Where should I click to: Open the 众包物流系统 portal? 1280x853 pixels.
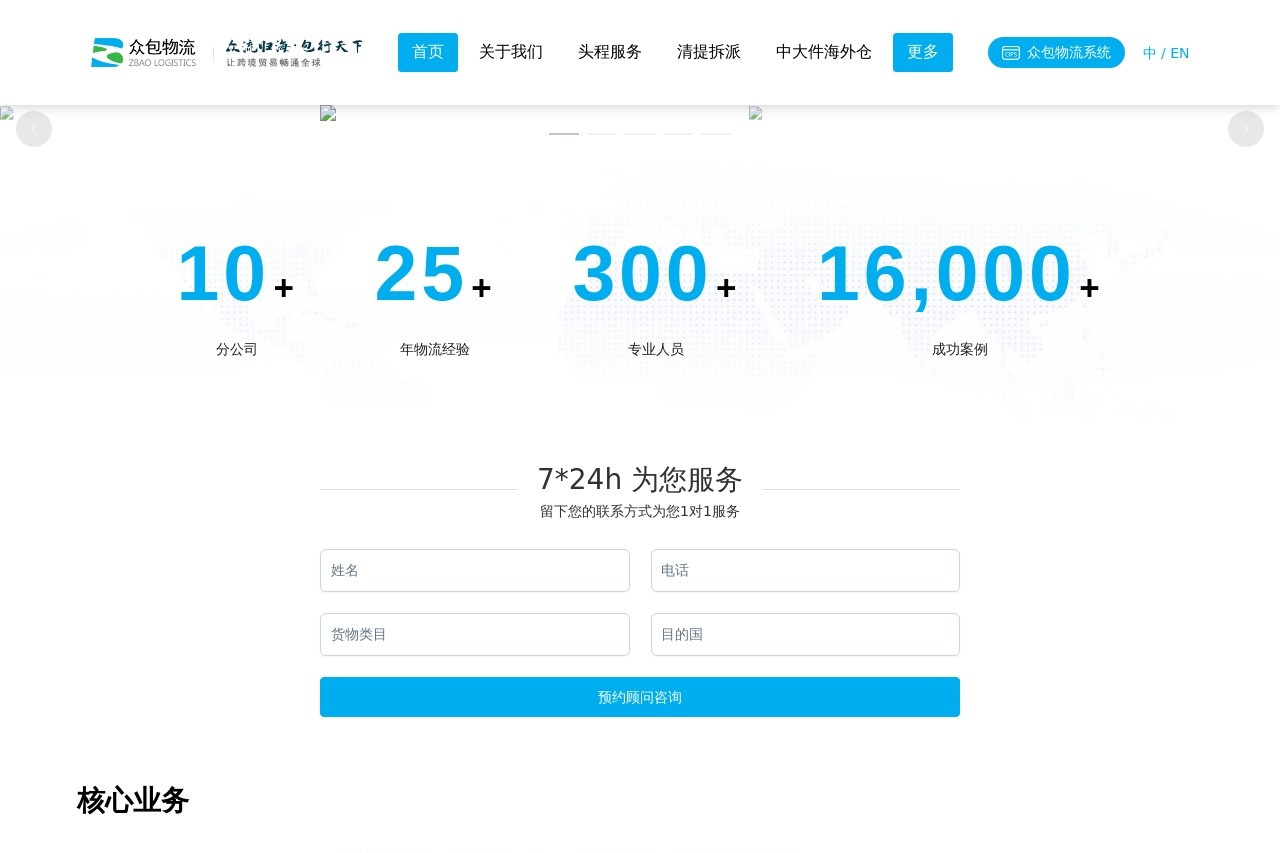click(1056, 53)
